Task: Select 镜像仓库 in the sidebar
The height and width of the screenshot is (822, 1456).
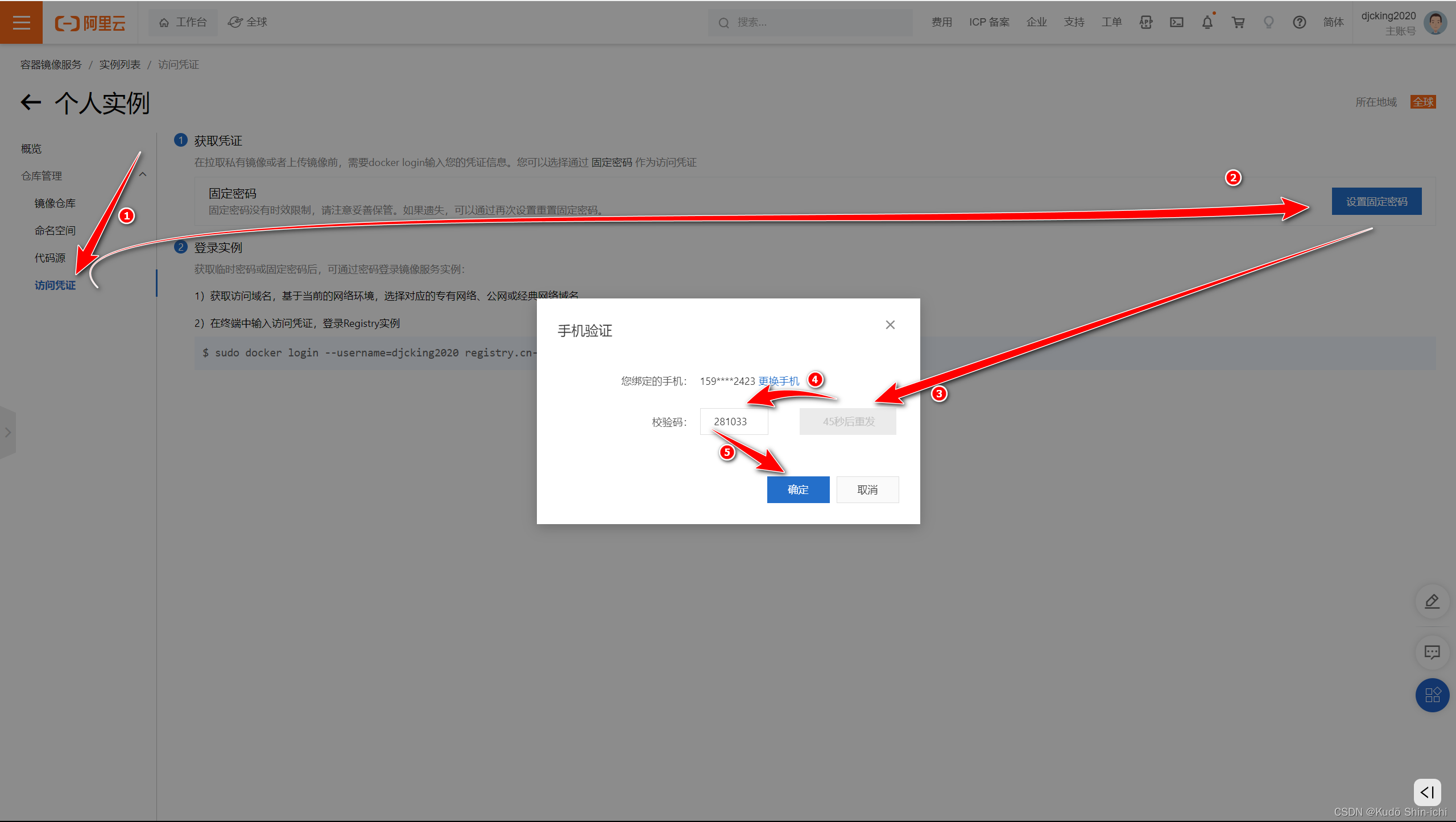Action: tap(55, 204)
